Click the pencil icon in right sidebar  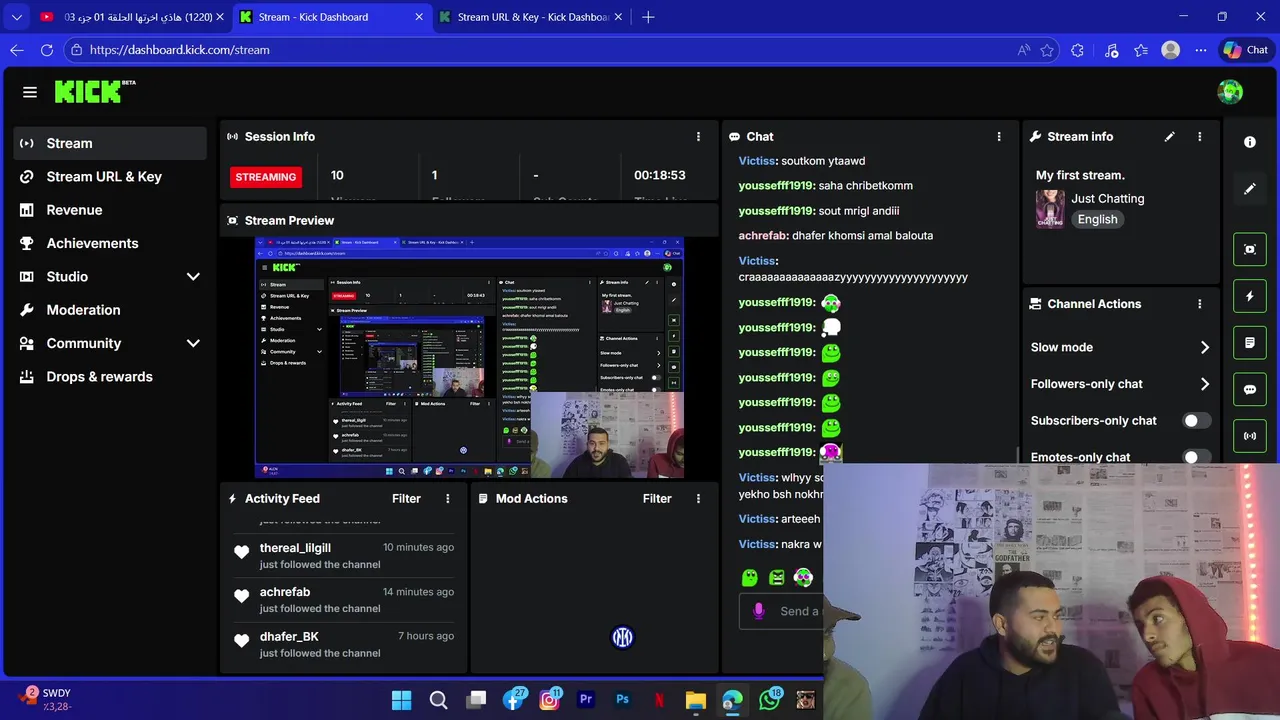coord(1250,188)
